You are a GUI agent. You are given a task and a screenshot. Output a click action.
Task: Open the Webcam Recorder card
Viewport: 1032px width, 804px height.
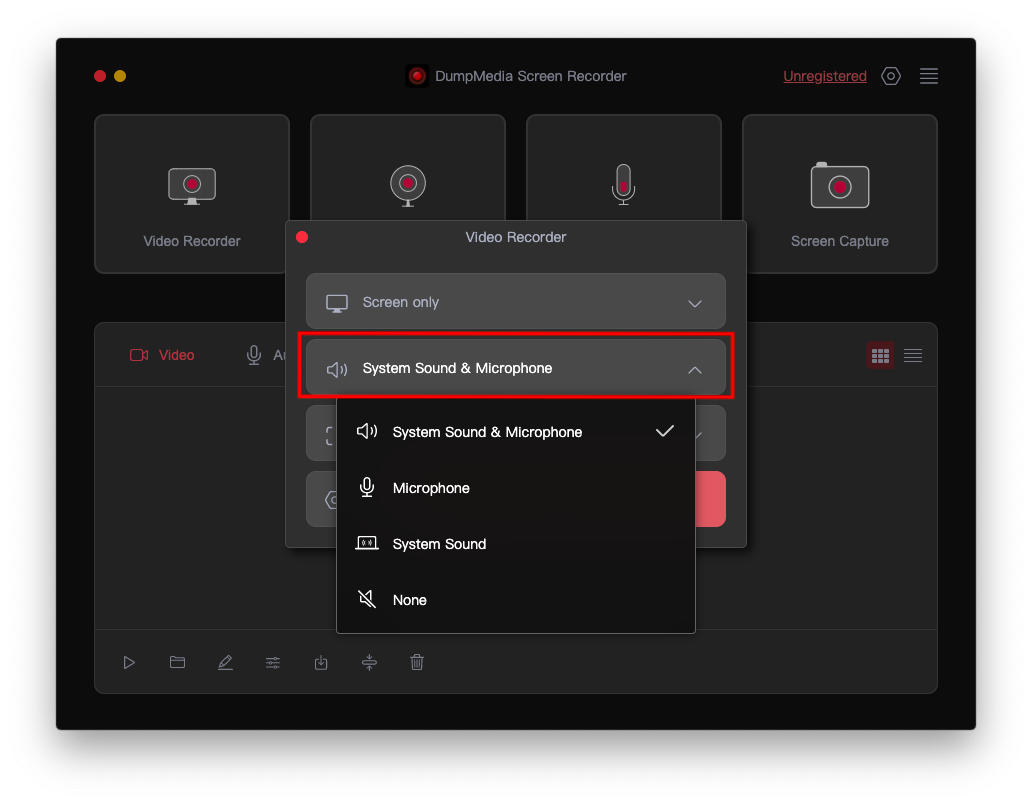[x=407, y=168]
